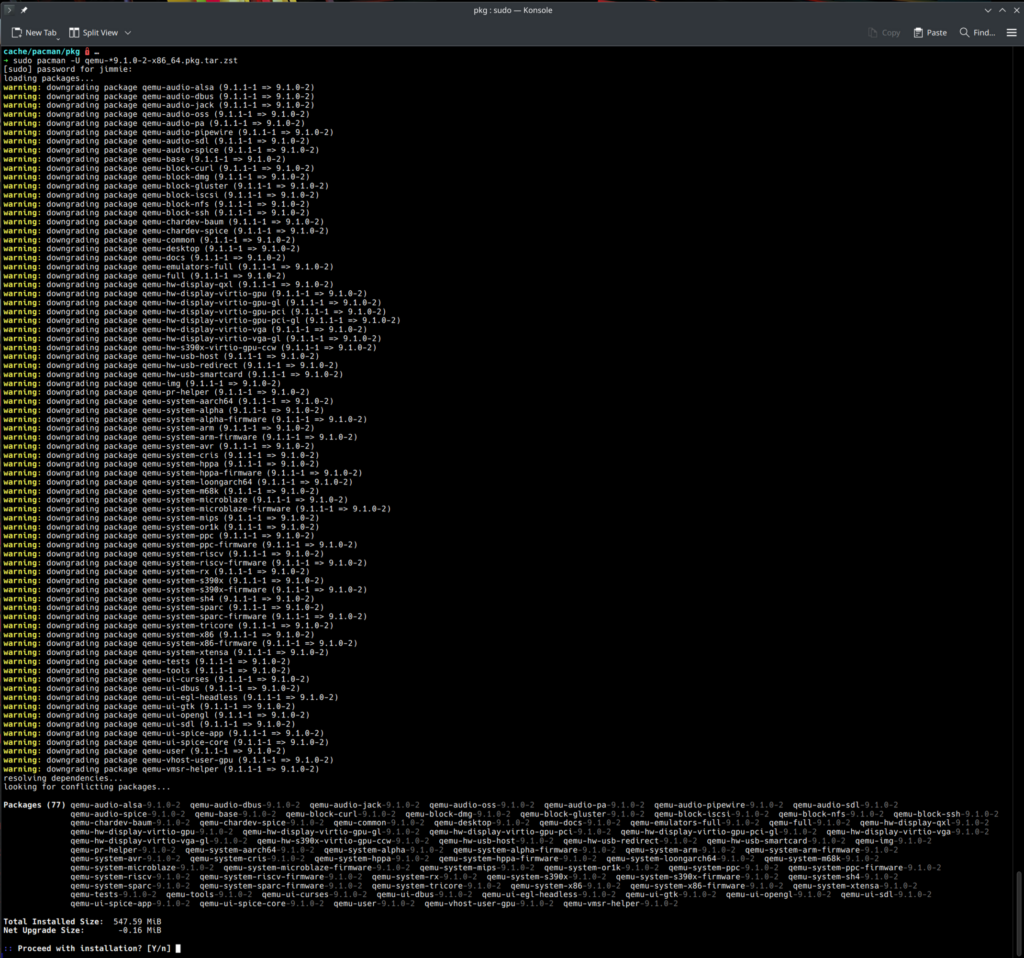Click the 'looking for conflicting packages...' line
Viewport: 1024px width, 958px height.
pyautogui.click(x=87, y=787)
